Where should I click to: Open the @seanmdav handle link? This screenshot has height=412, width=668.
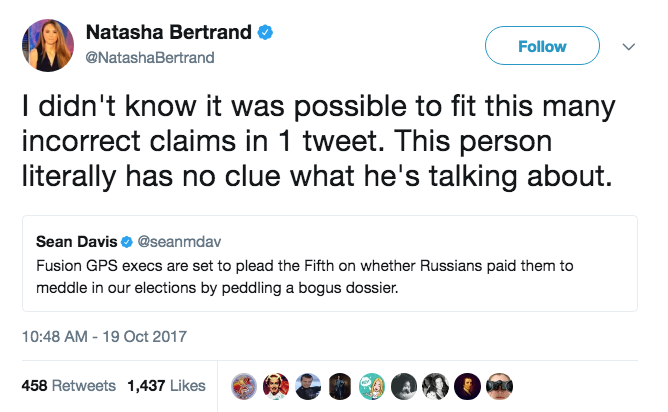point(179,242)
